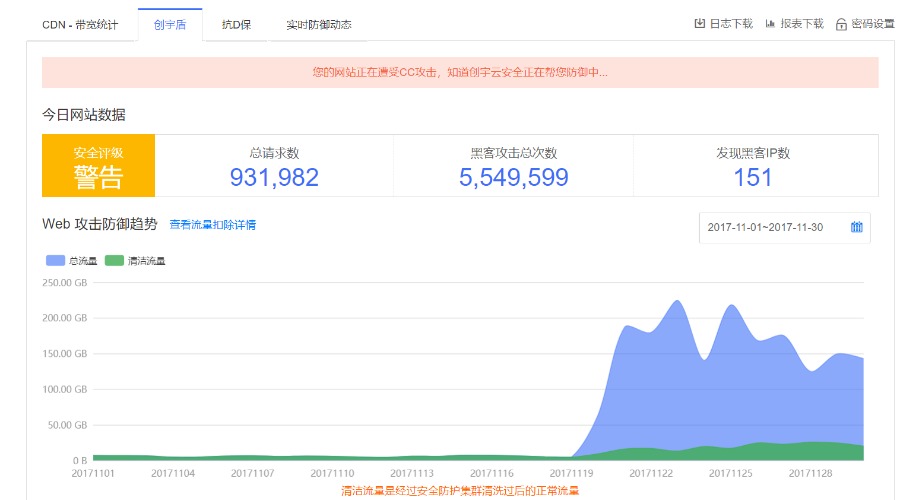The width and height of the screenshot is (900, 500).
Task: Click the 黑客攻击总次数 value 5,549,599
Action: (513, 178)
